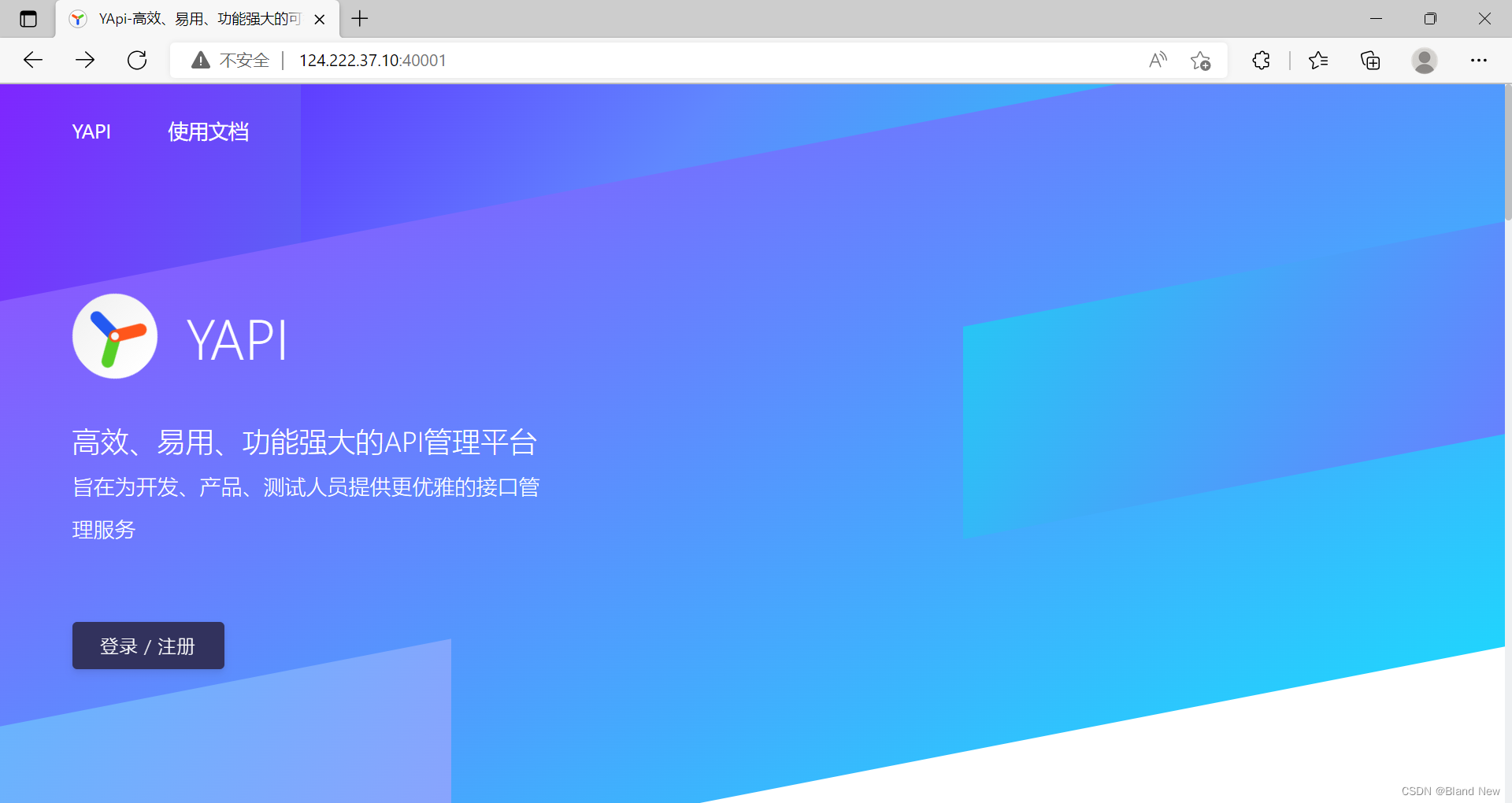This screenshot has height=803, width=1512.
Task: Open the favorites list
Action: coord(1318,60)
